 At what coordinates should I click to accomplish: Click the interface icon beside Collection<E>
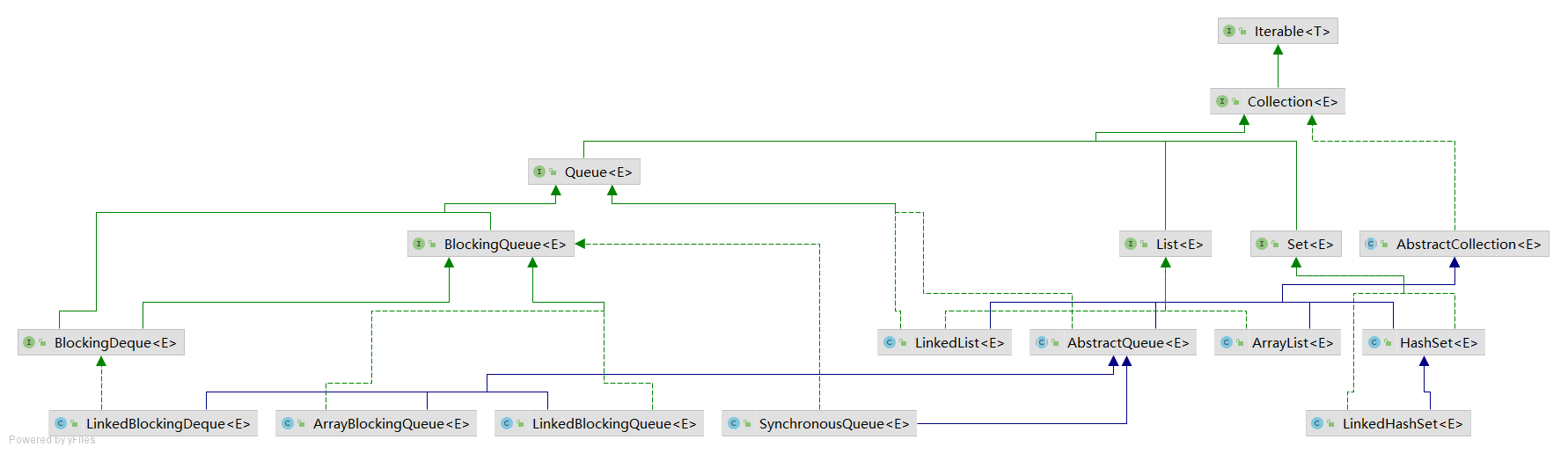coord(1221,101)
